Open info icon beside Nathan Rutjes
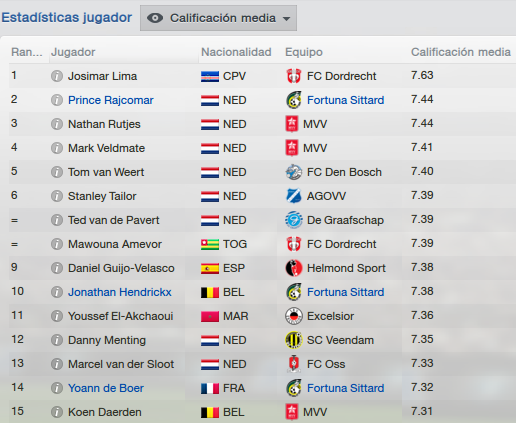 click(x=57, y=124)
